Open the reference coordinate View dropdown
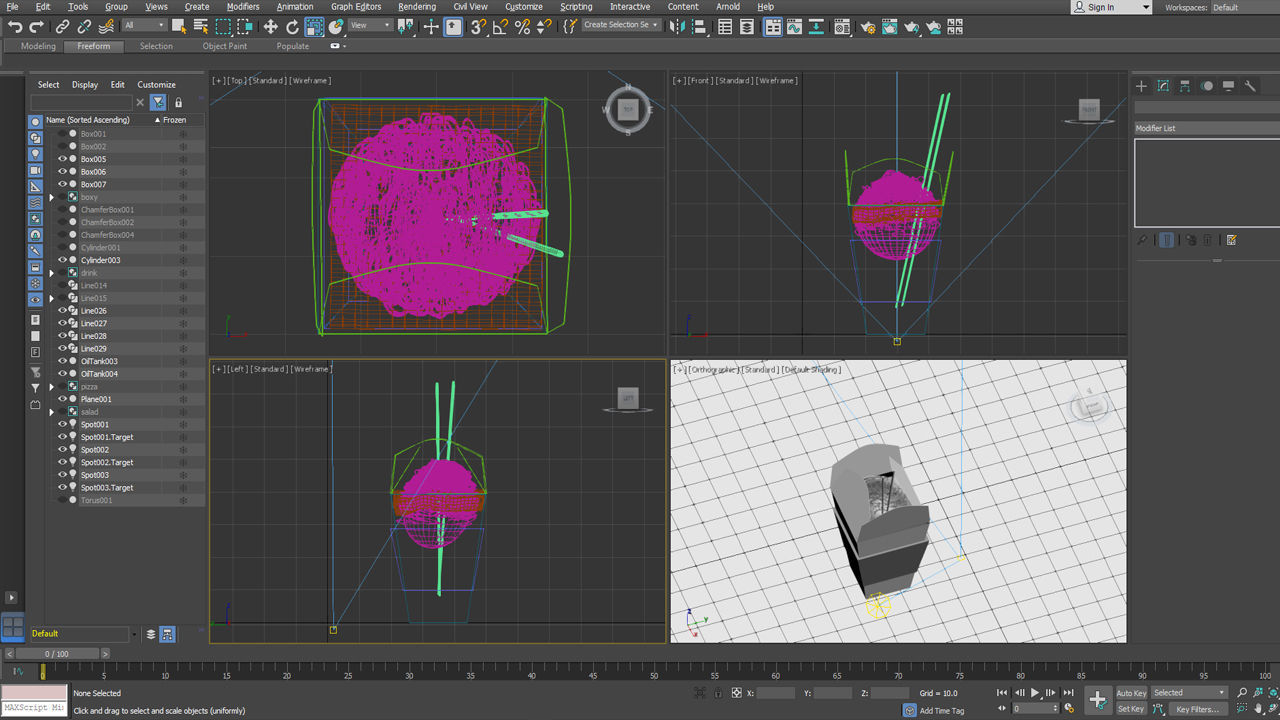The height and width of the screenshot is (720, 1280). click(369, 25)
